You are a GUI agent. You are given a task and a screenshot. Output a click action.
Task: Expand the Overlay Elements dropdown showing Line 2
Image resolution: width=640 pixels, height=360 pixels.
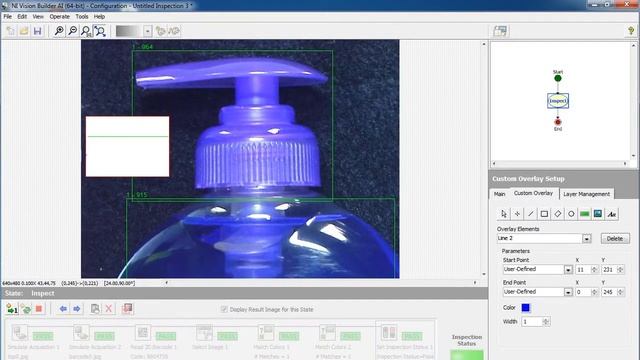click(587, 238)
